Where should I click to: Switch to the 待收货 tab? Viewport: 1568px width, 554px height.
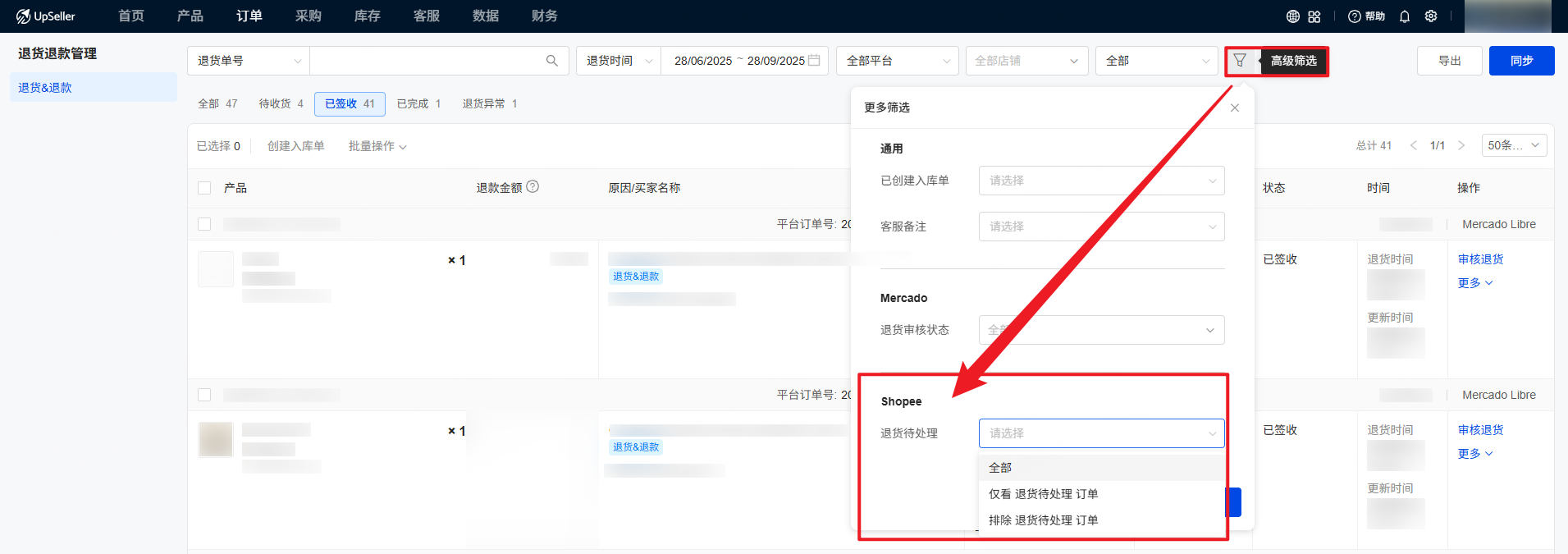coord(281,103)
